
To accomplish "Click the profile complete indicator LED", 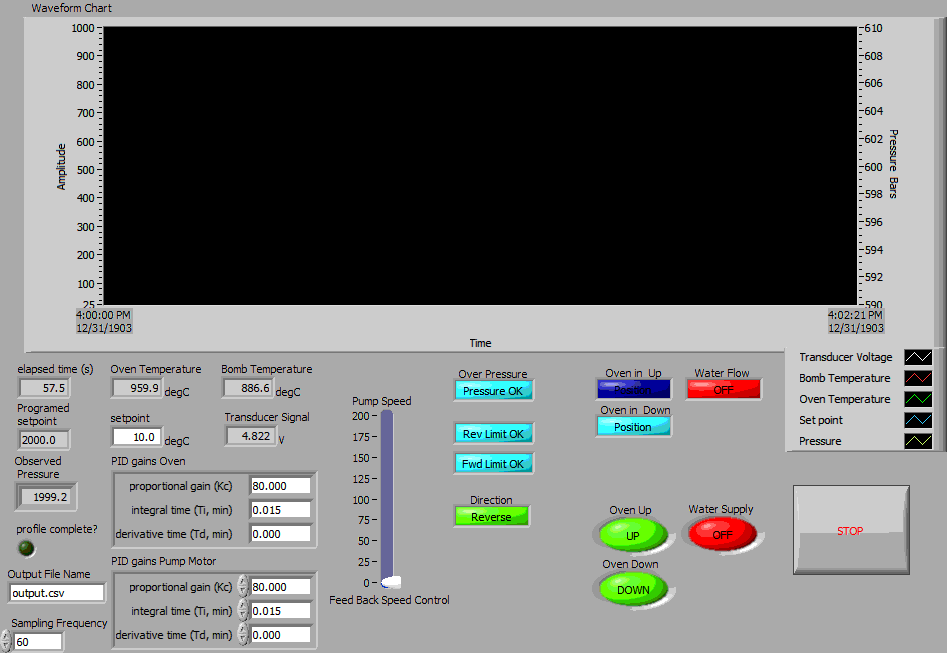I will [27, 548].
